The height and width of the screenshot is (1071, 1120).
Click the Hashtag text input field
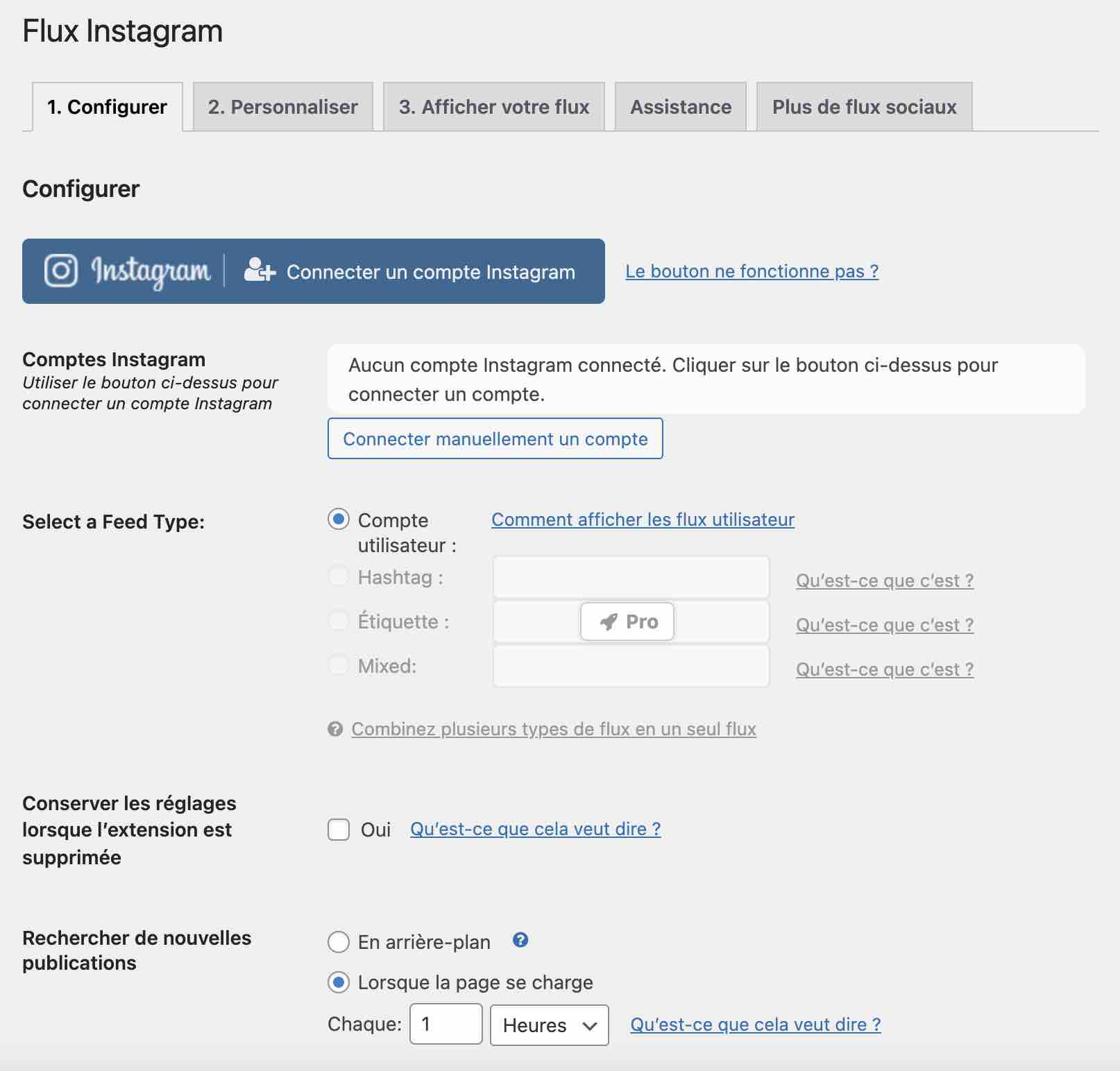pyautogui.click(x=631, y=577)
